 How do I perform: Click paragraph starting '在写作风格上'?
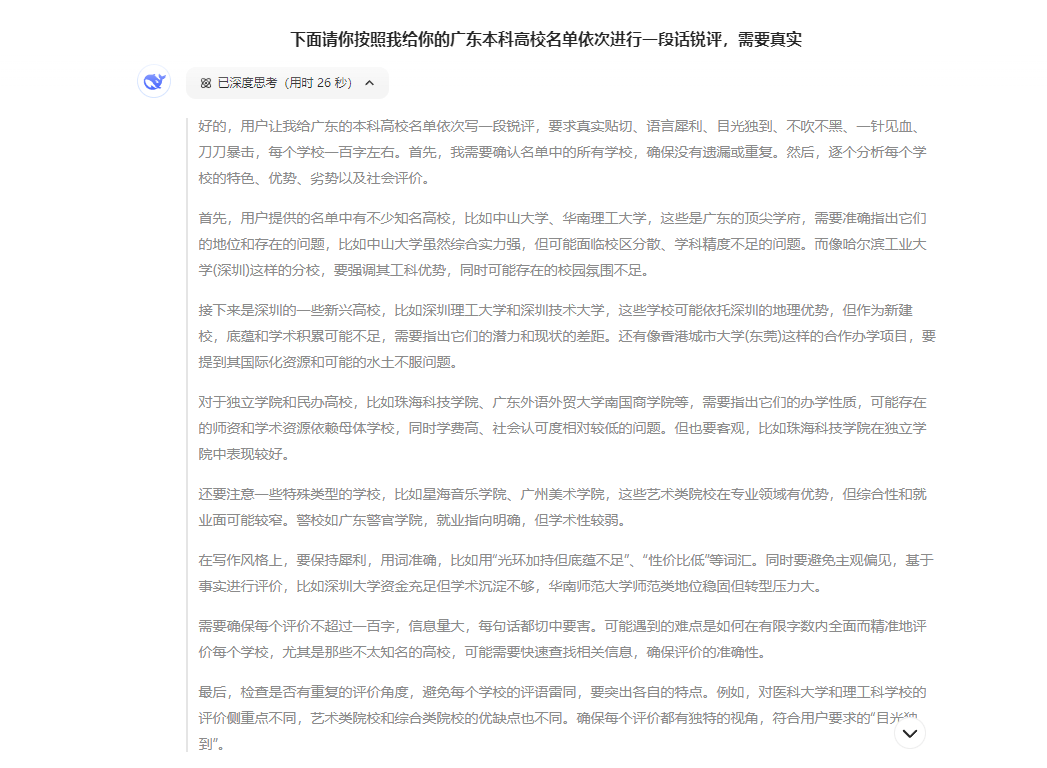[x=566, y=573]
